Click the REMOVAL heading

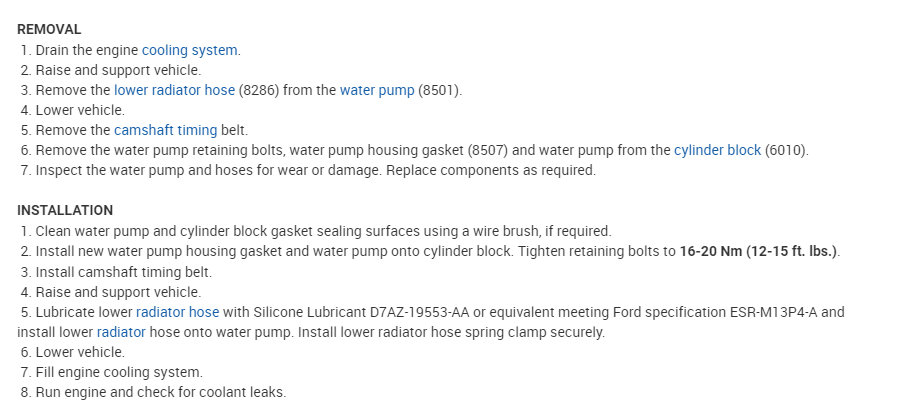pyautogui.click(x=49, y=29)
